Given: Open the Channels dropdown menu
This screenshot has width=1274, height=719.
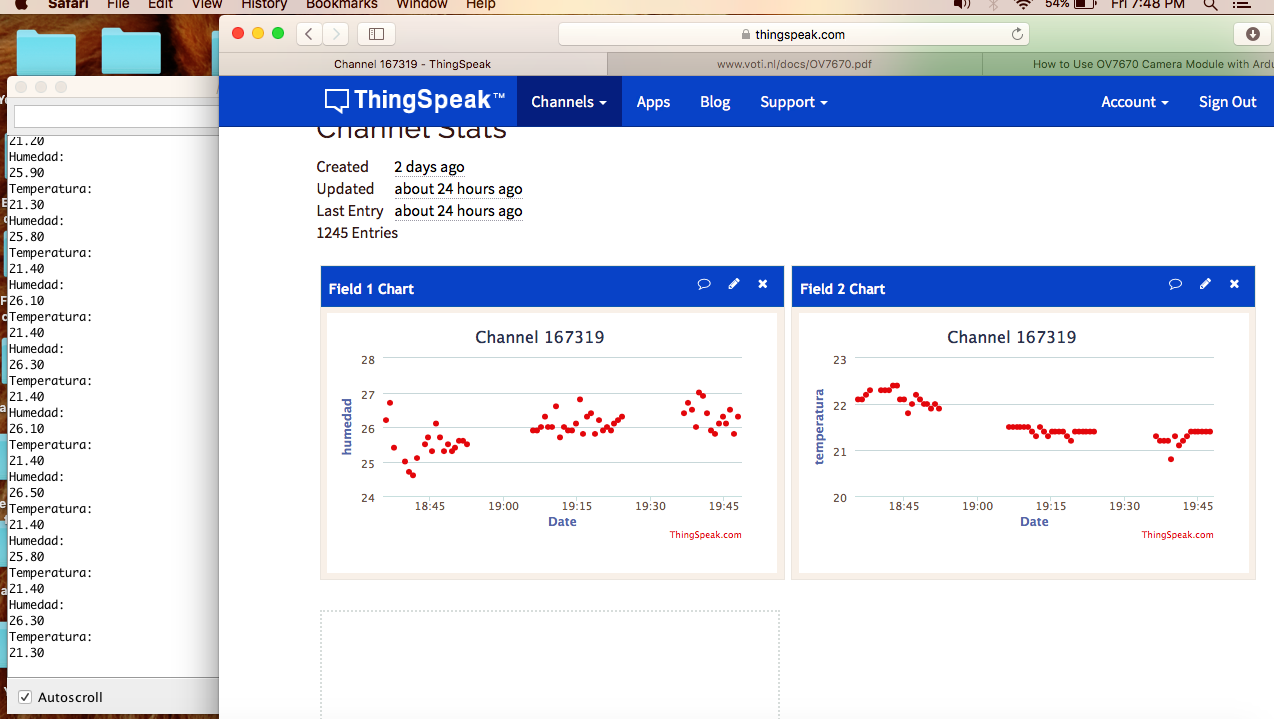Looking at the screenshot, I should coord(568,101).
